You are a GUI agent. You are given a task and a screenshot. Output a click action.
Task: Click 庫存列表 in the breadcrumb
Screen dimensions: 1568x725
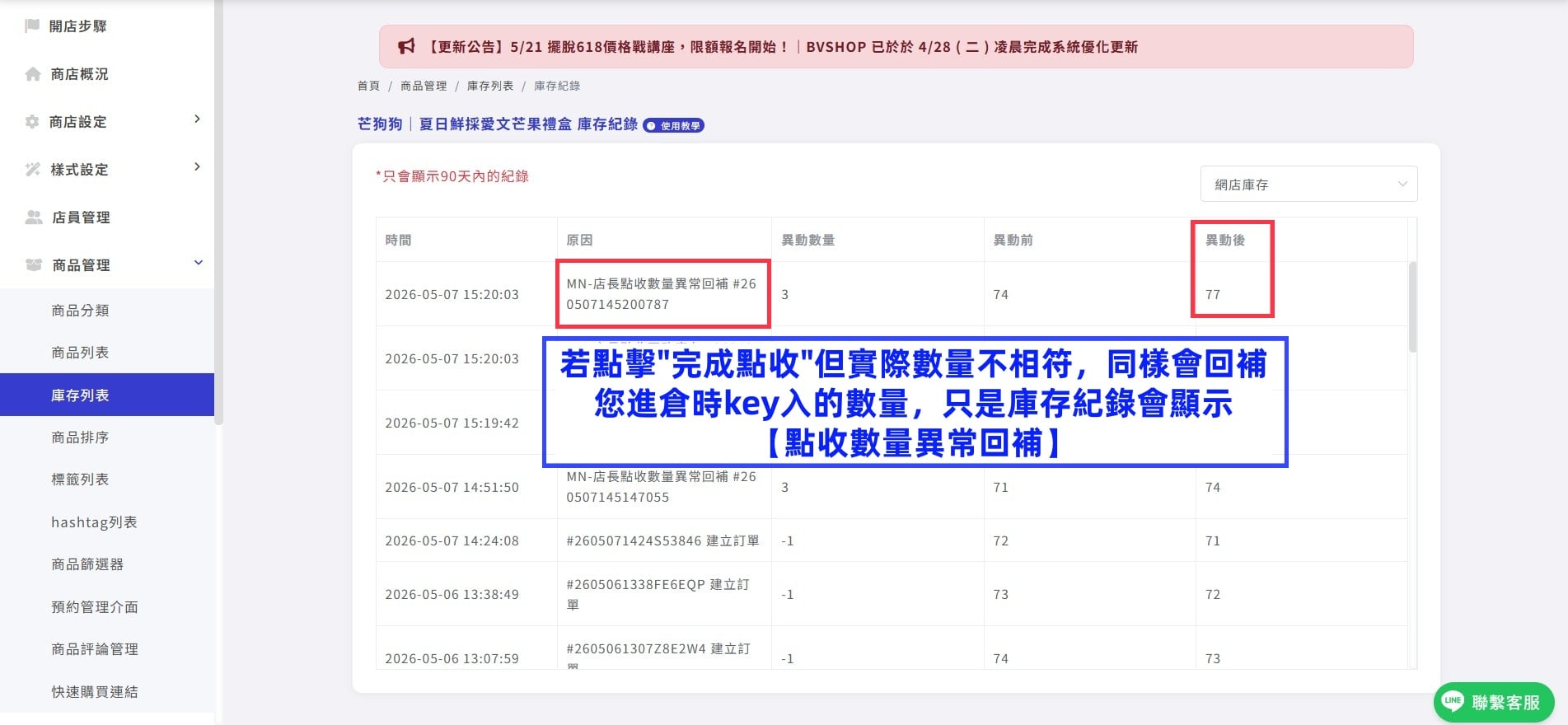(490, 86)
